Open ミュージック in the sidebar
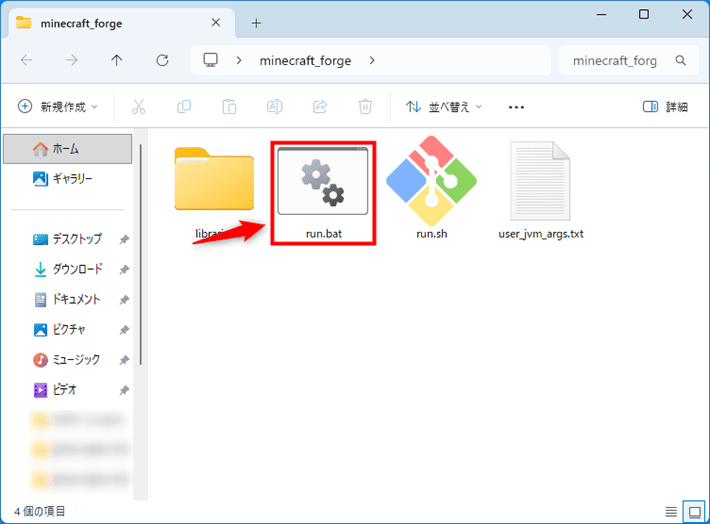Viewport: 710px width, 524px height. [x=67, y=360]
